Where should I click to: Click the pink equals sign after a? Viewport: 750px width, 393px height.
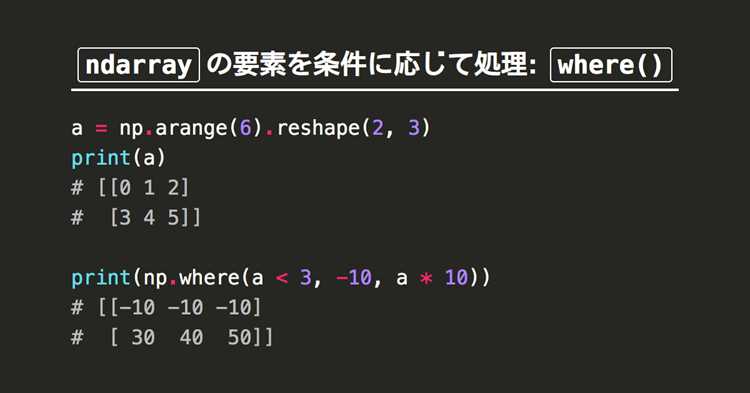tap(101, 128)
